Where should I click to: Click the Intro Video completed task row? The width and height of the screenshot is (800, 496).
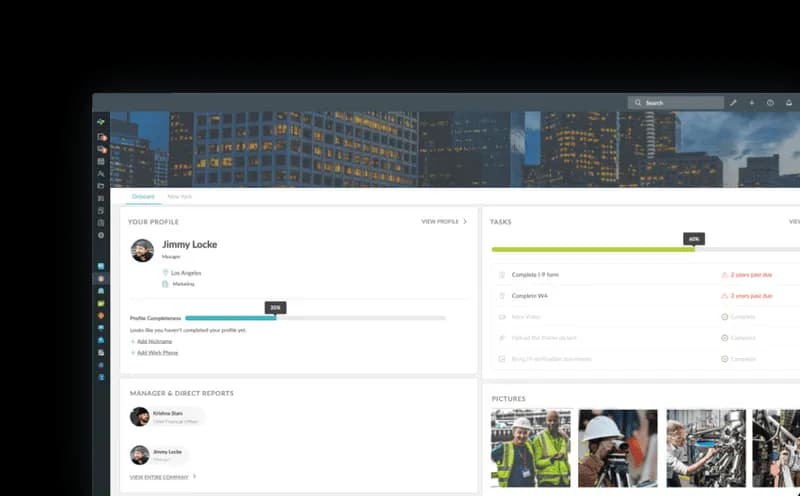tap(646, 317)
